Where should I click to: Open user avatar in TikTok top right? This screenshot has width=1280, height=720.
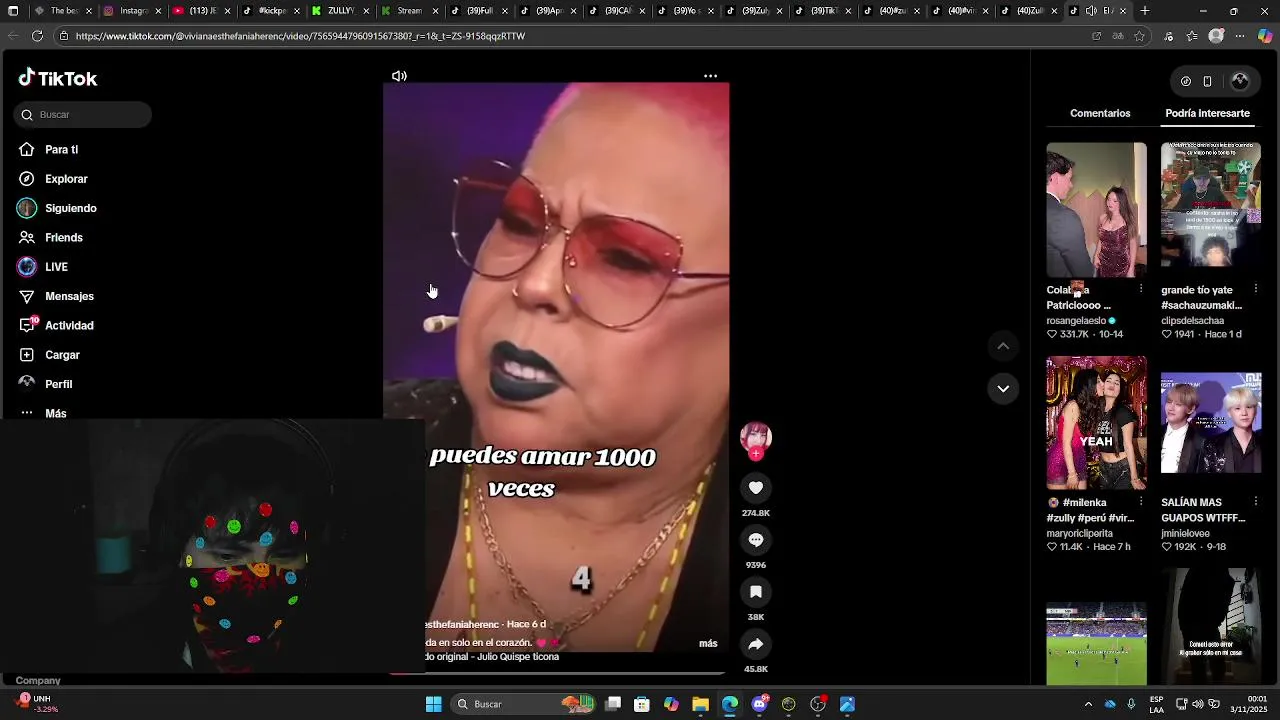1240,81
